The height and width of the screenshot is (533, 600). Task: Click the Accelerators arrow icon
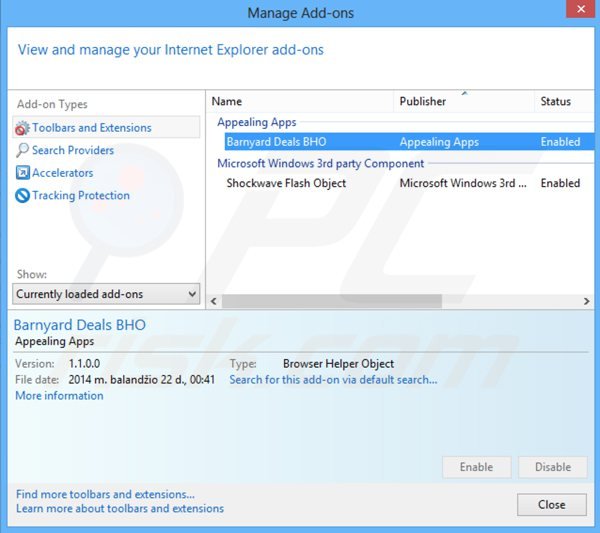[22, 173]
